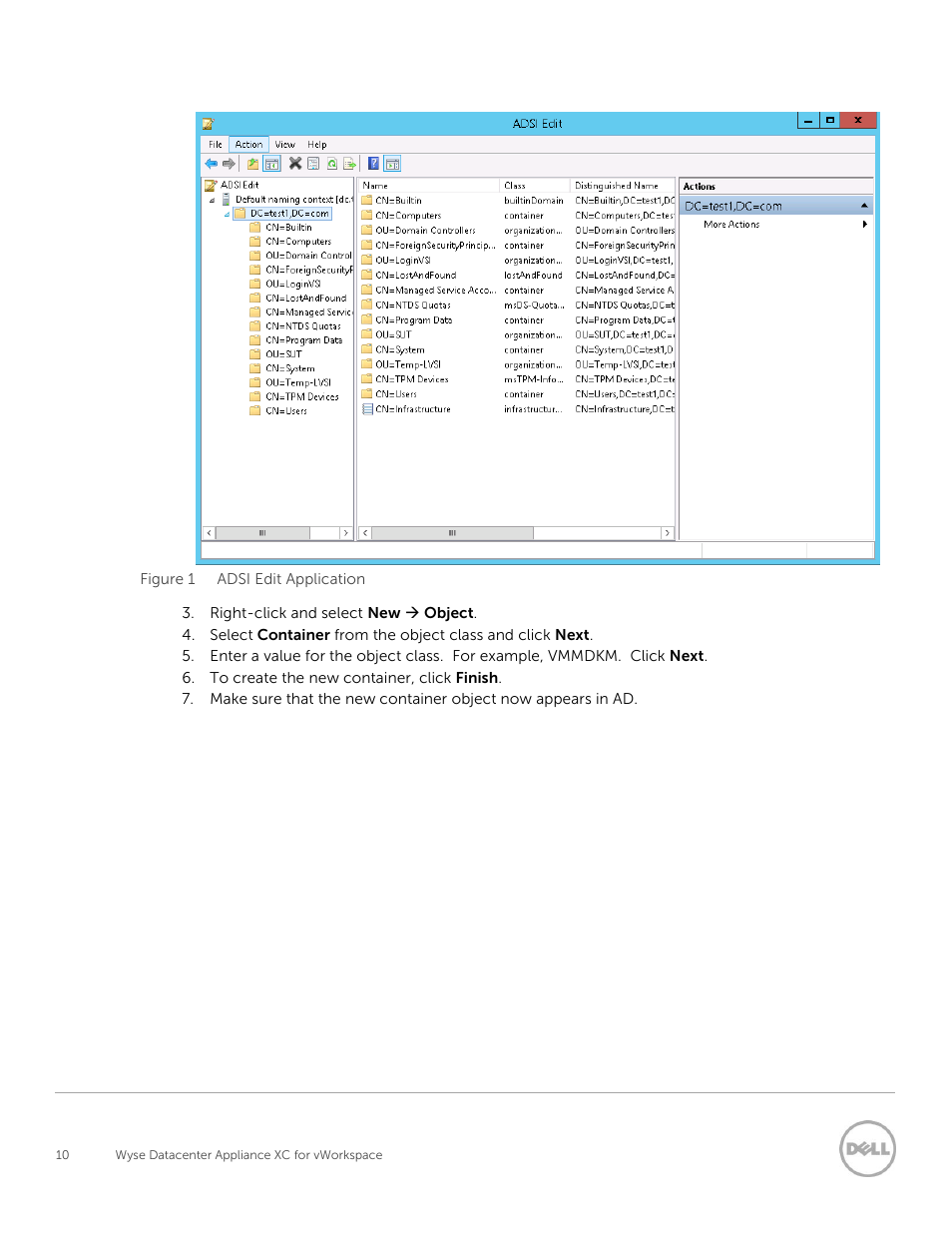Click the CN=Infrastructure object icon in list
Viewport: 952px width, 1233px height.
[x=367, y=409]
